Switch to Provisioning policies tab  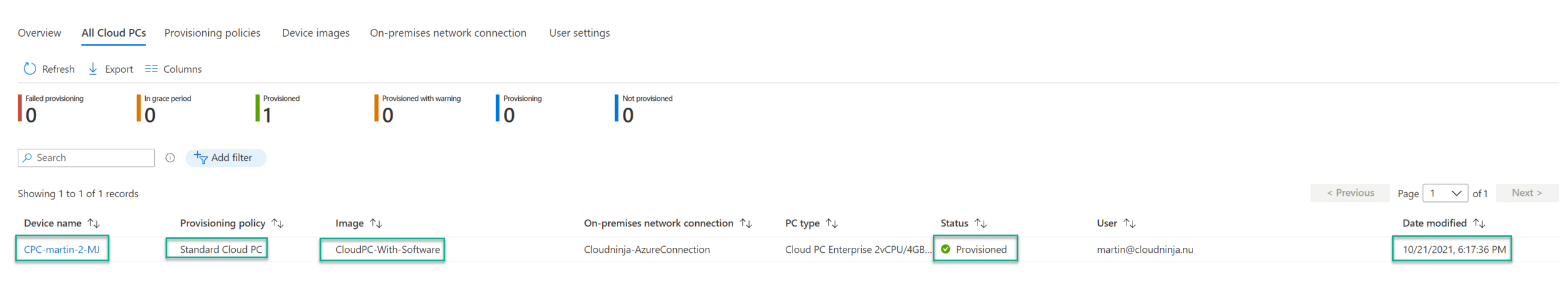coord(212,33)
